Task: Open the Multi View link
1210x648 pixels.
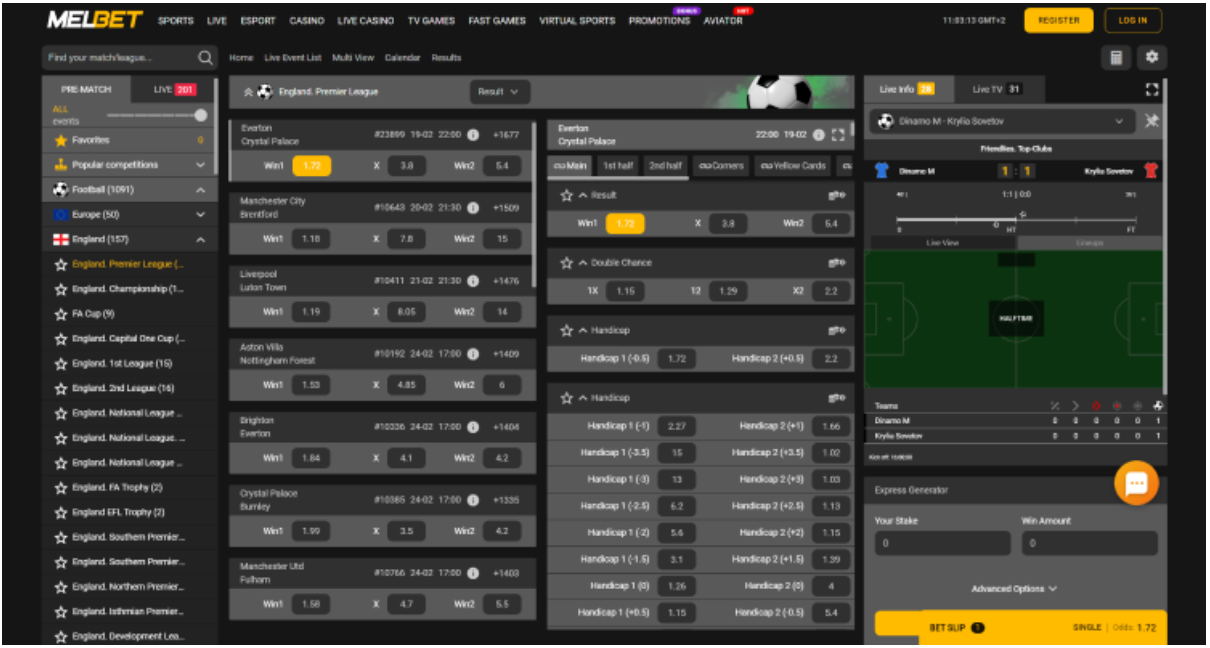Action: pyautogui.click(x=353, y=58)
